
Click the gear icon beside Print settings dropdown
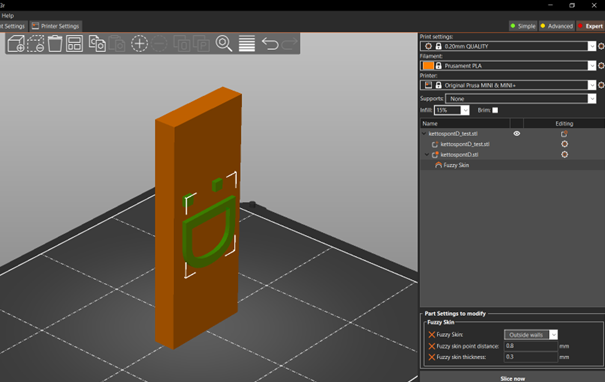[x=601, y=46]
